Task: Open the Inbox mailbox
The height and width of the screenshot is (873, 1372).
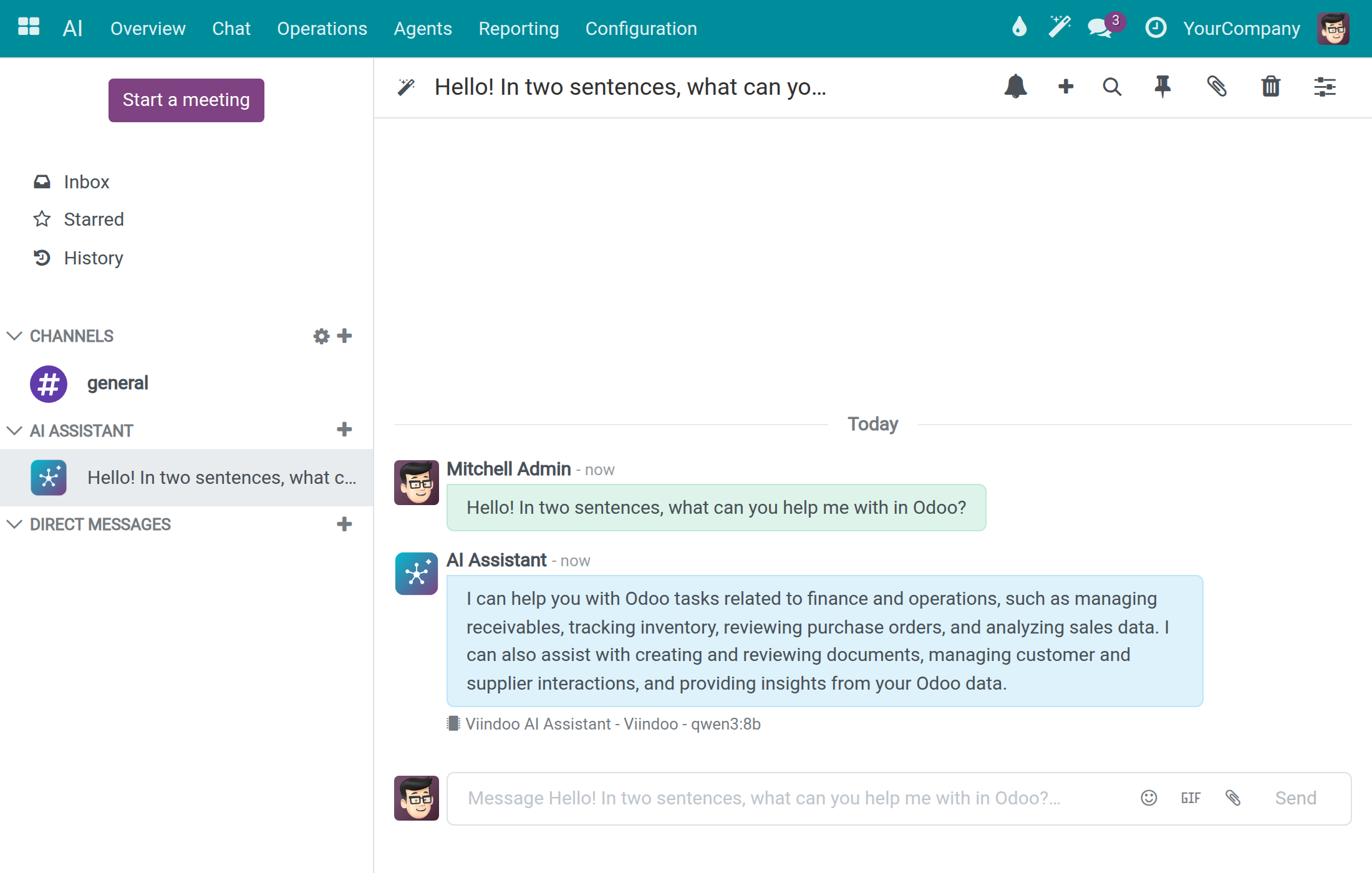Action: click(87, 182)
